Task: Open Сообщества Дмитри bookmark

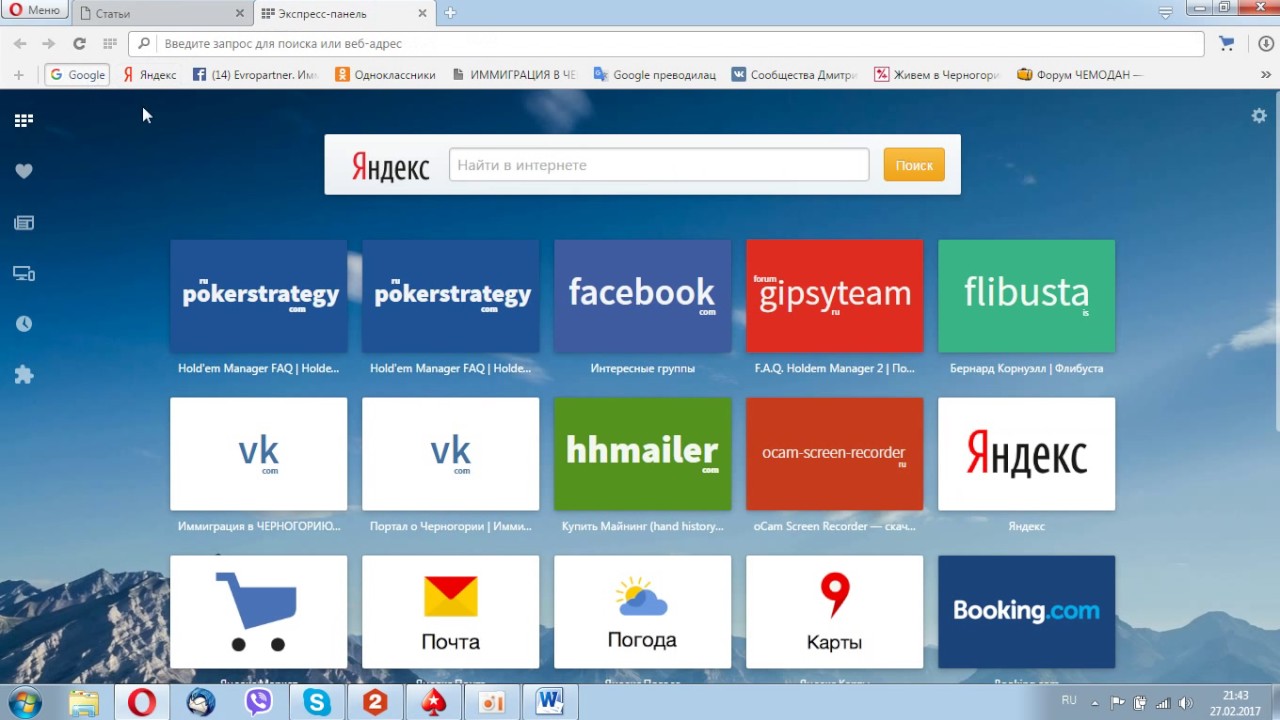Action: (x=795, y=75)
